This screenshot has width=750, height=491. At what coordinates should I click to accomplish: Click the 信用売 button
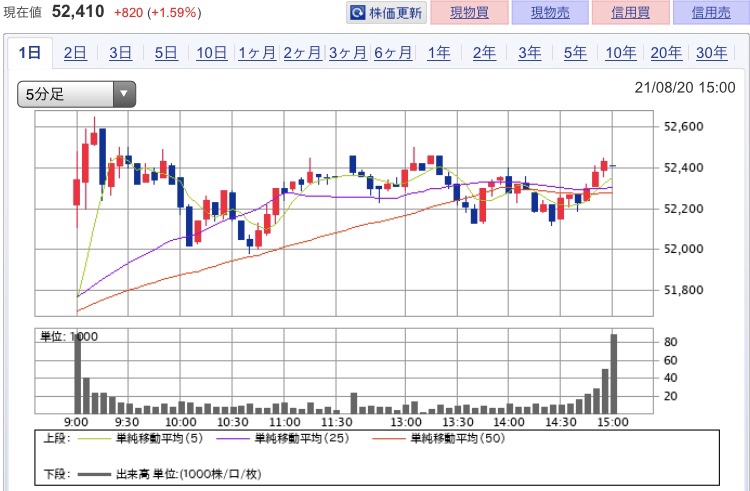(711, 12)
